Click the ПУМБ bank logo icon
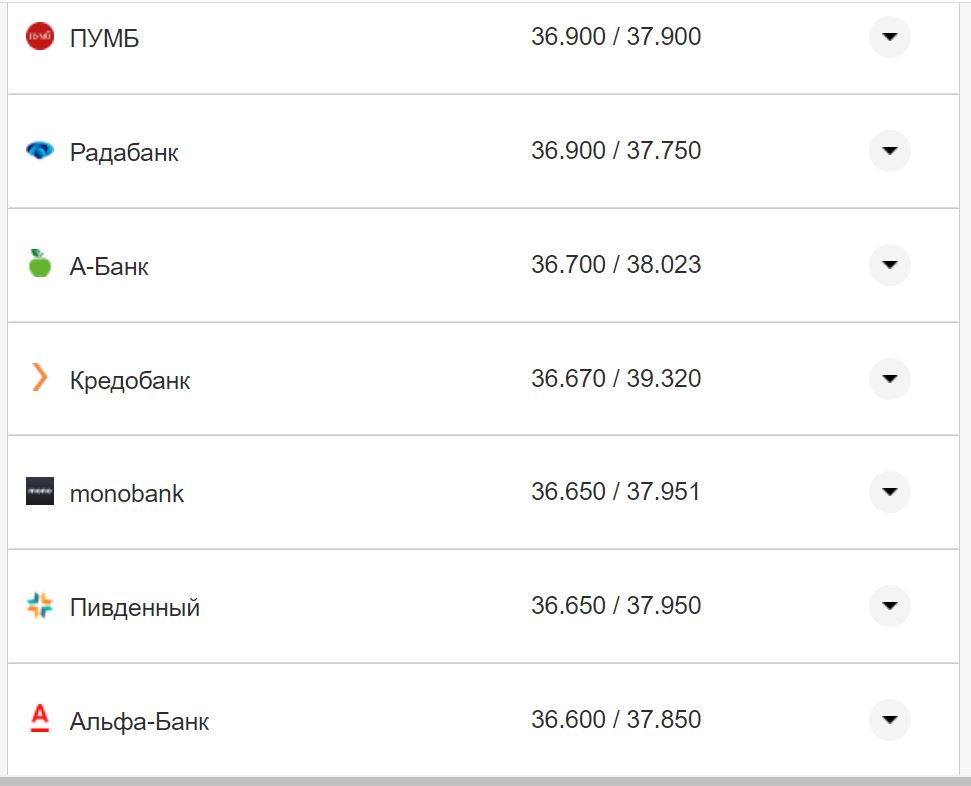 tap(40, 36)
